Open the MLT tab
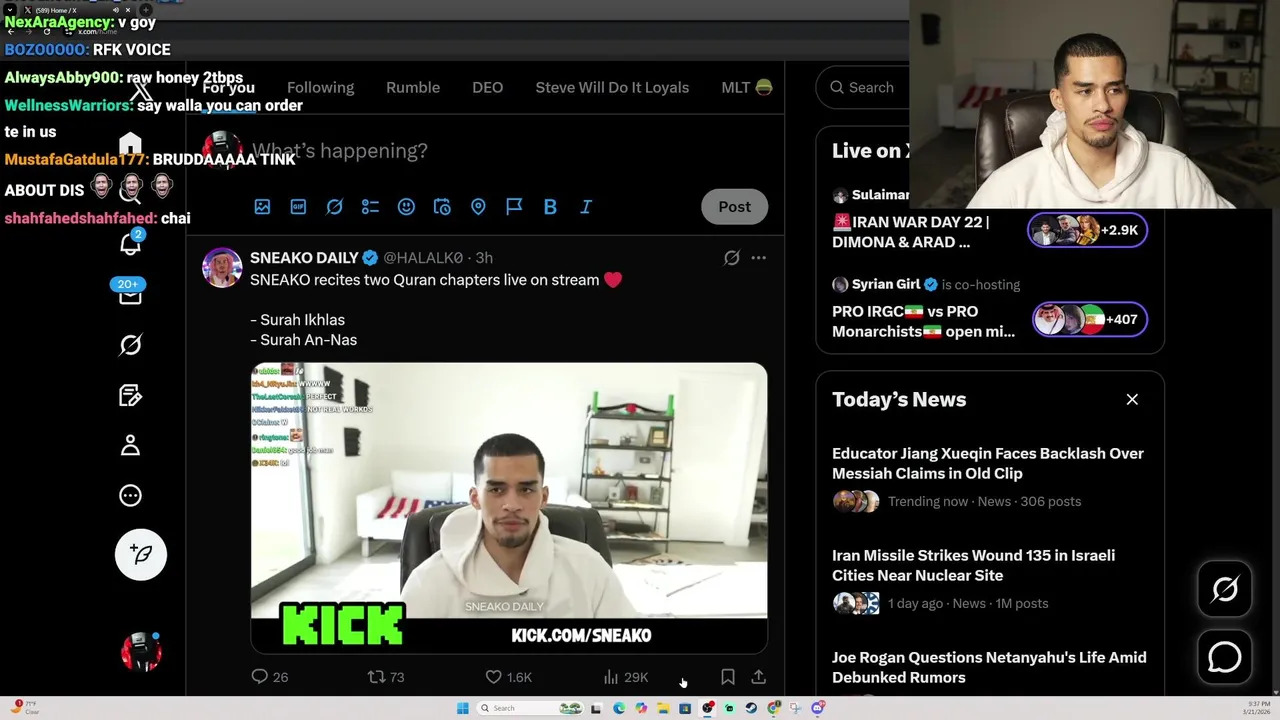The height and width of the screenshot is (720, 1280). pyautogui.click(x=746, y=87)
